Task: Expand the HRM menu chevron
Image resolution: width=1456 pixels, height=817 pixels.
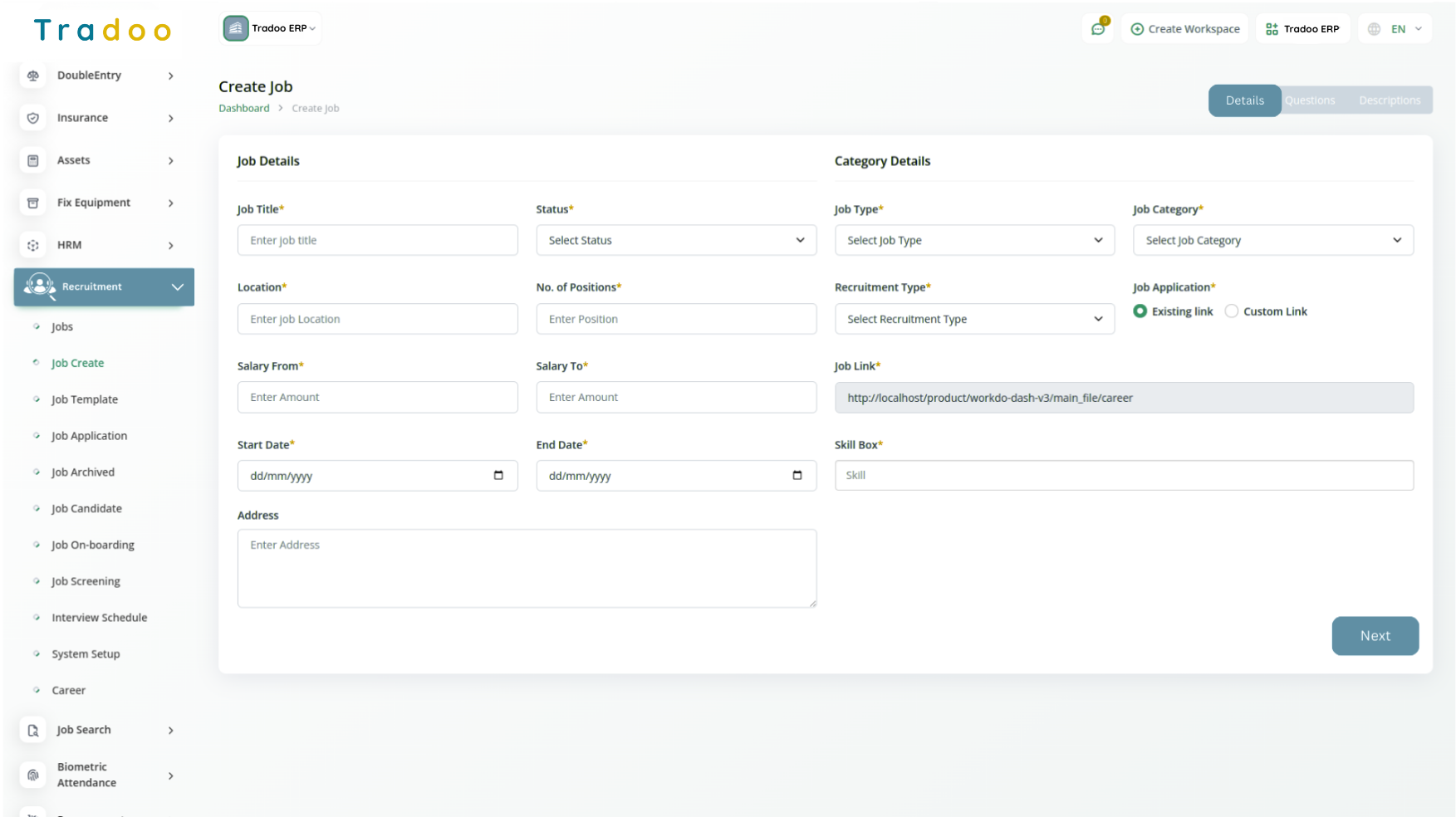Action: pyautogui.click(x=171, y=245)
